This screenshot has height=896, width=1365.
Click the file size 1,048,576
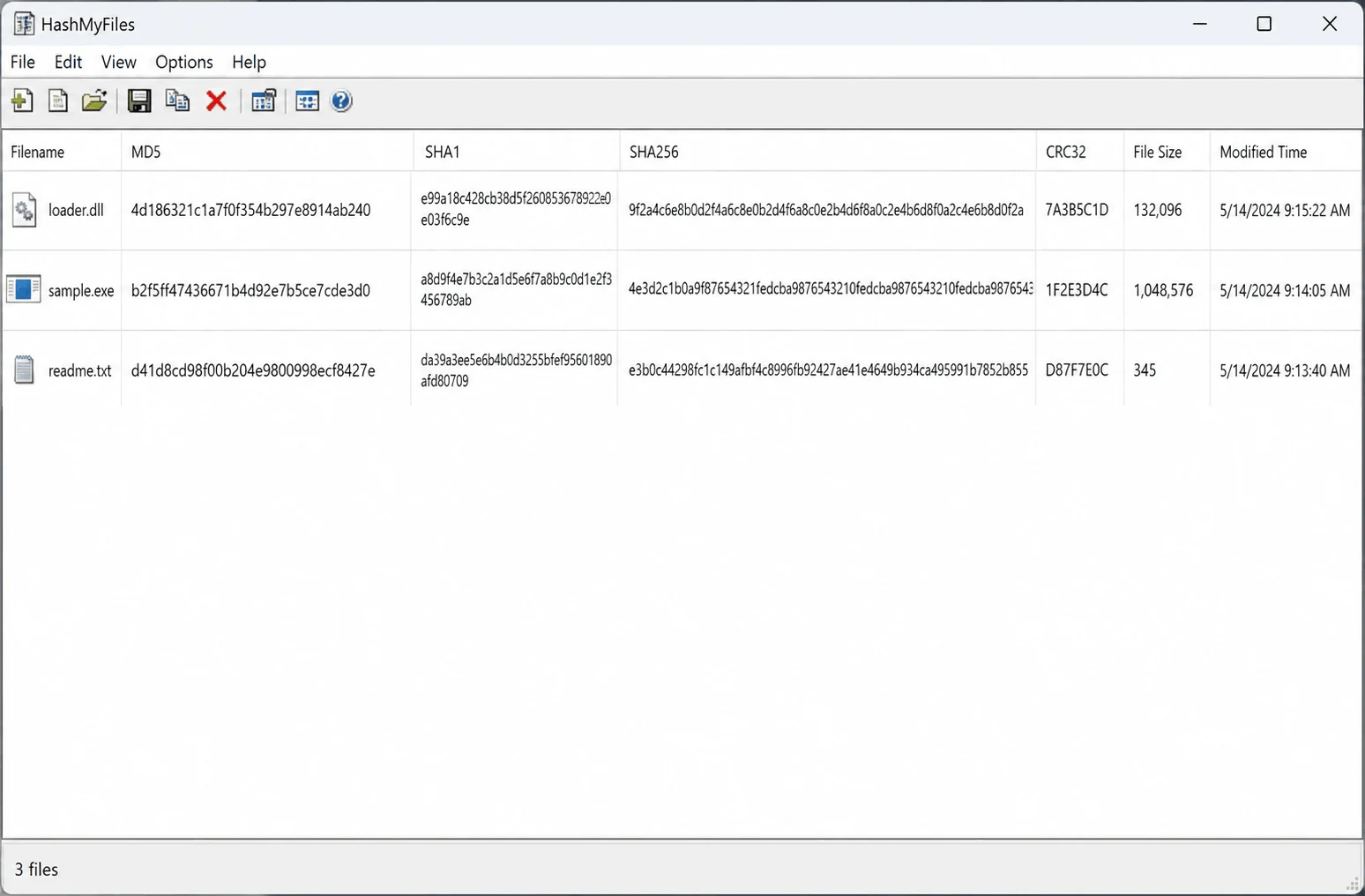(1163, 289)
